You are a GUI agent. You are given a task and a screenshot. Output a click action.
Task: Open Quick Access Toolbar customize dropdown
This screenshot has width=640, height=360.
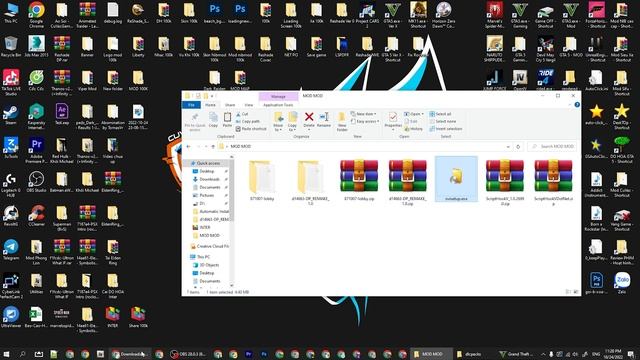coord(212,96)
